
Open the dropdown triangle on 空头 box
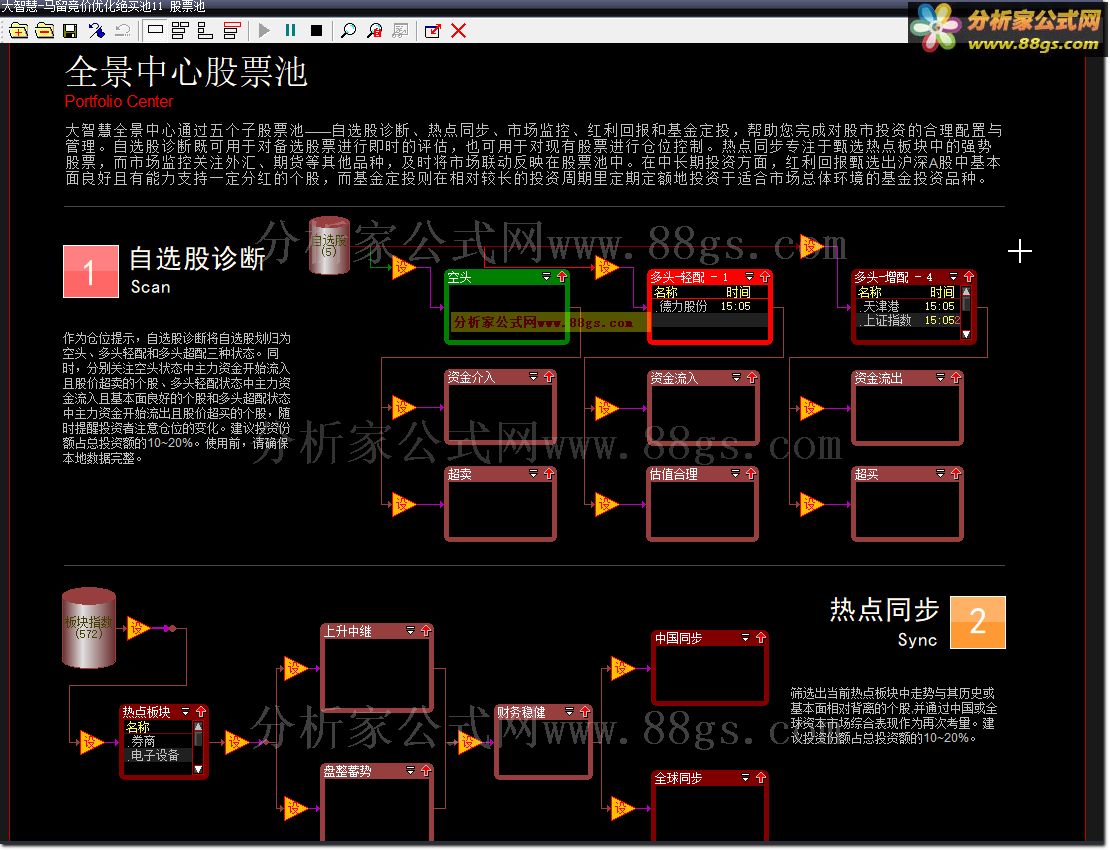pos(547,277)
